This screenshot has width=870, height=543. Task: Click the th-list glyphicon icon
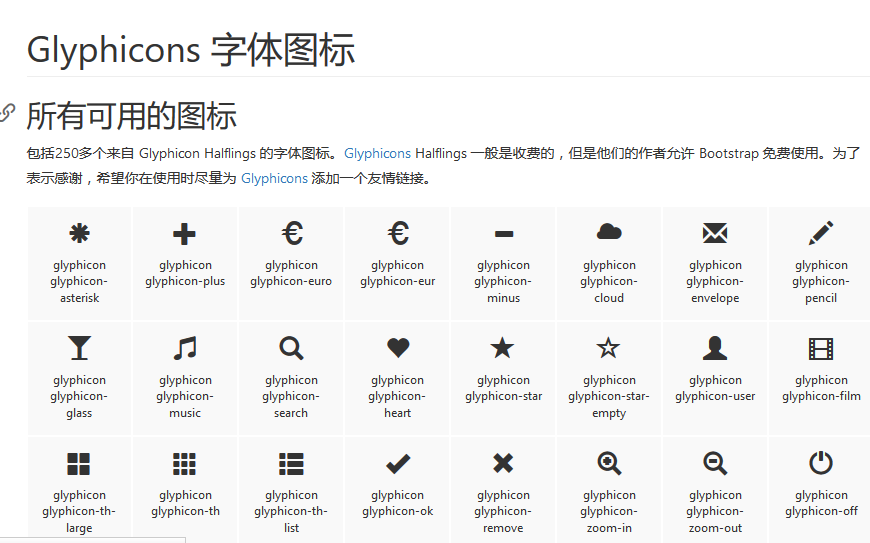pyautogui.click(x=291, y=464)
